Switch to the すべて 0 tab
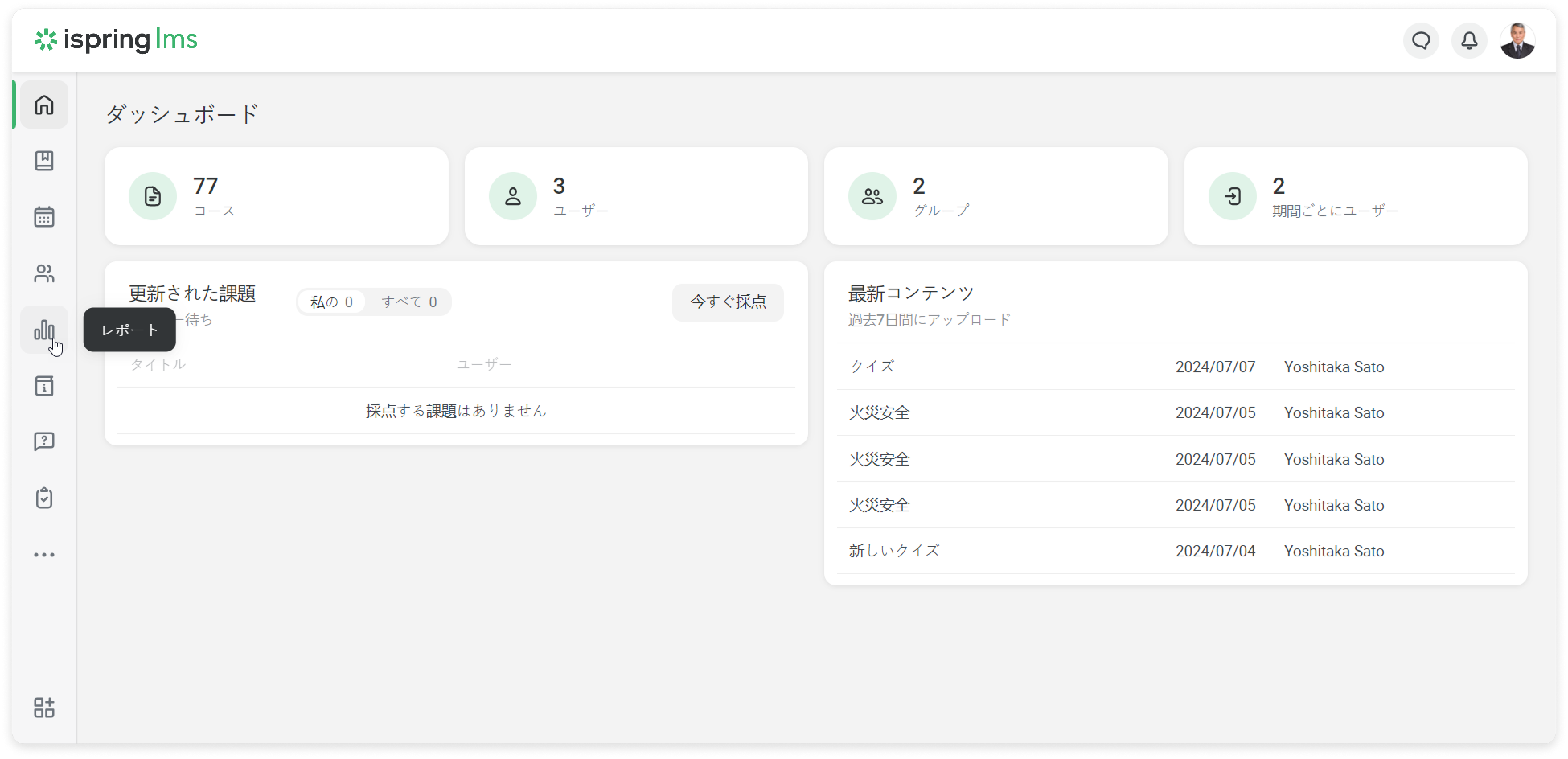Image resolution: width=1568 pixels, height=759 pixels. (409, 302)
